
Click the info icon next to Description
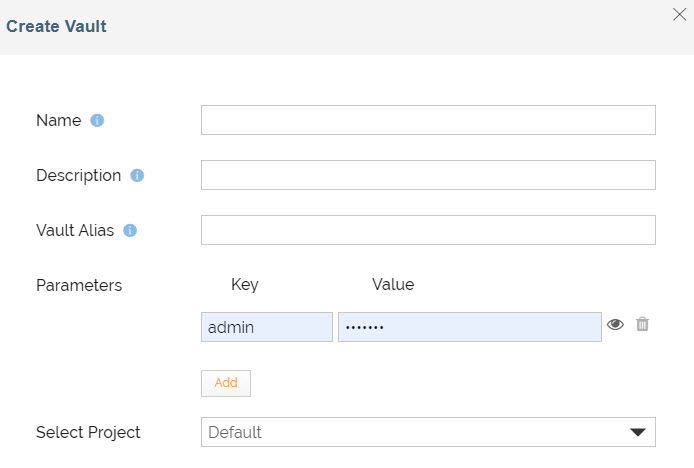(x=137, y=176)
